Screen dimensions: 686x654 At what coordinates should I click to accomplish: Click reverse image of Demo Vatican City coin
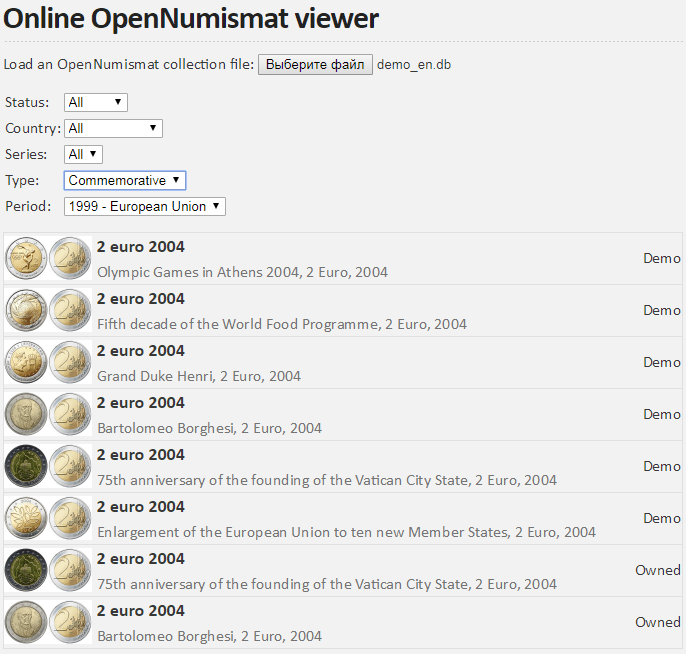coord(70,466)
